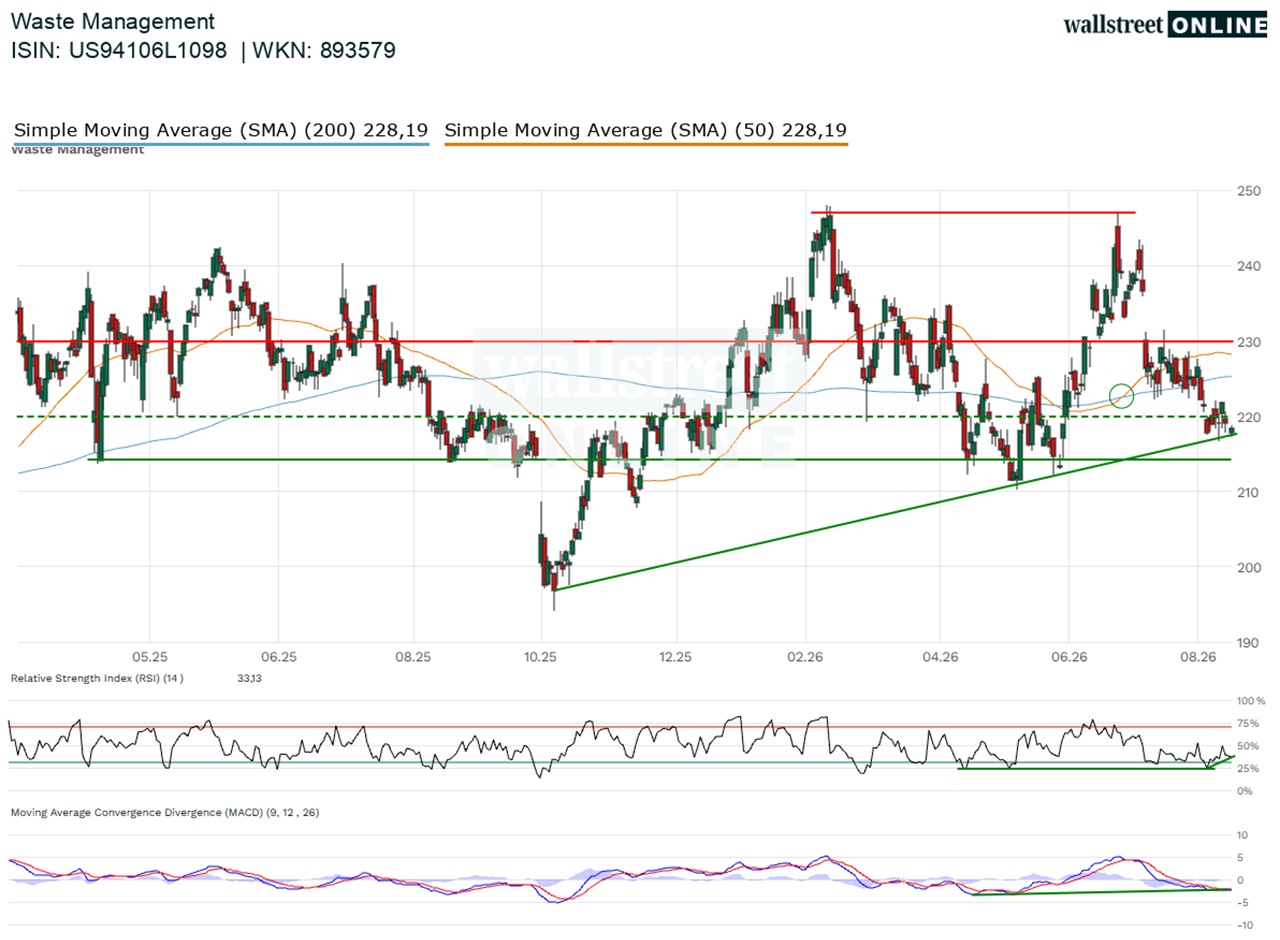Click the 200 price axis label
The image size is (1280, 940).
[x=1250, y=567]
